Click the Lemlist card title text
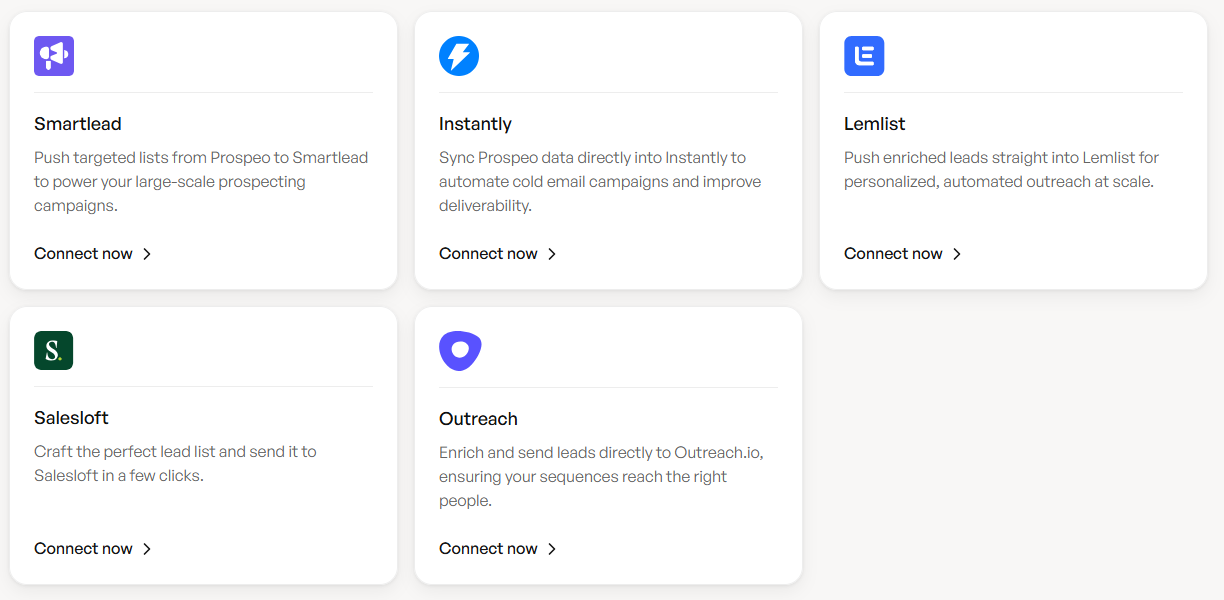Image resolution: width=1224 pixels, height=600 pixels. click(x=875, y=124)
